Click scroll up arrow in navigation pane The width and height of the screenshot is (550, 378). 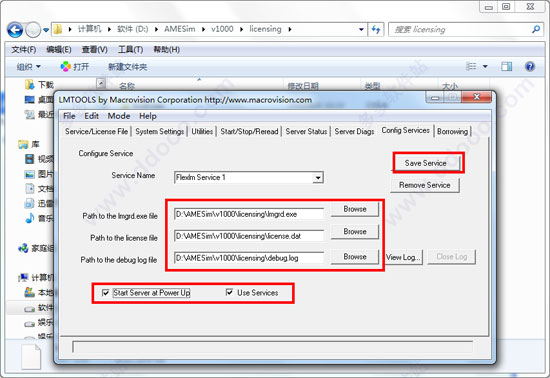(x=101, y=83)
